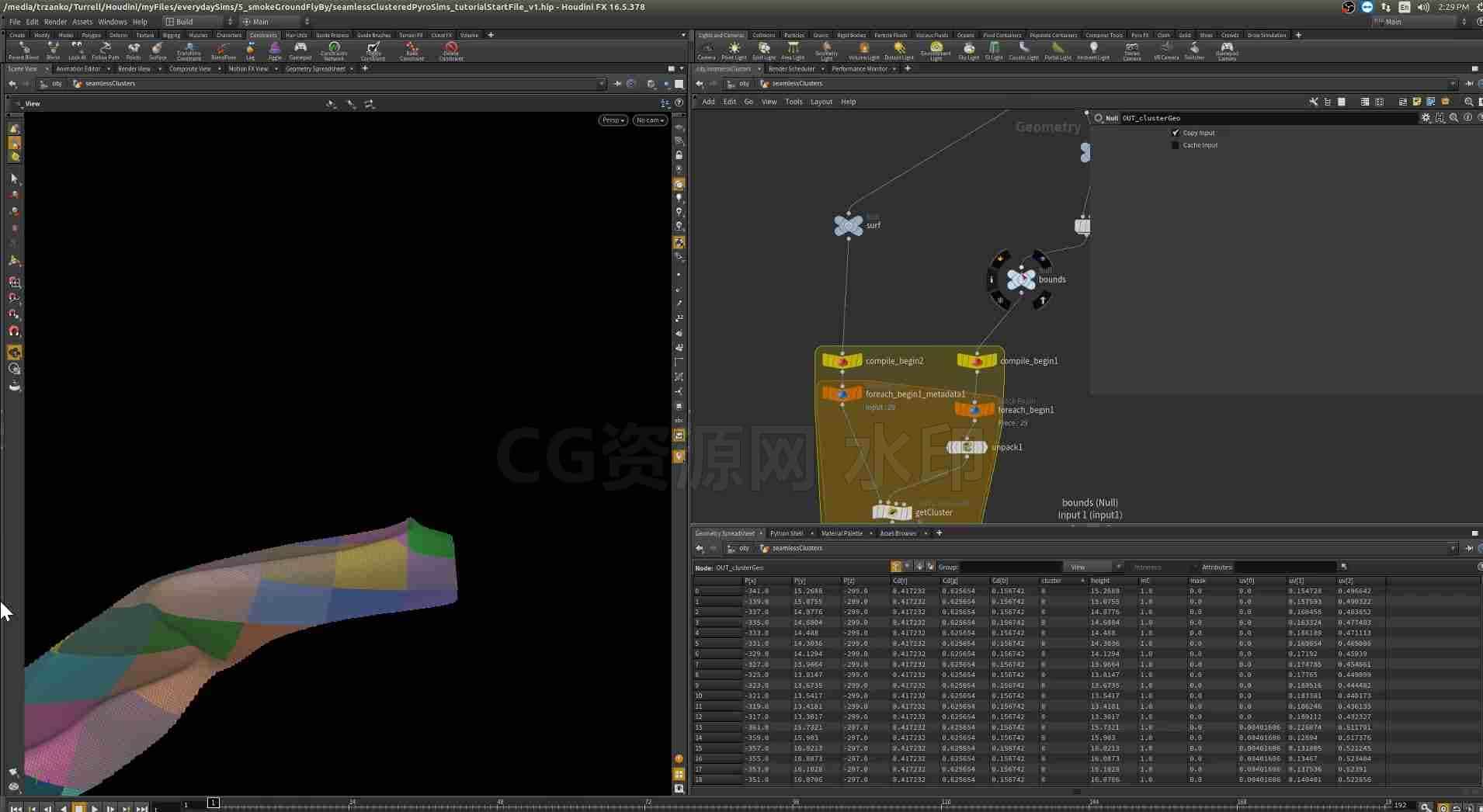Switch to the Material Palette tab
Image resolution: width=1483 pixels, height=812 pixels.
842,533
